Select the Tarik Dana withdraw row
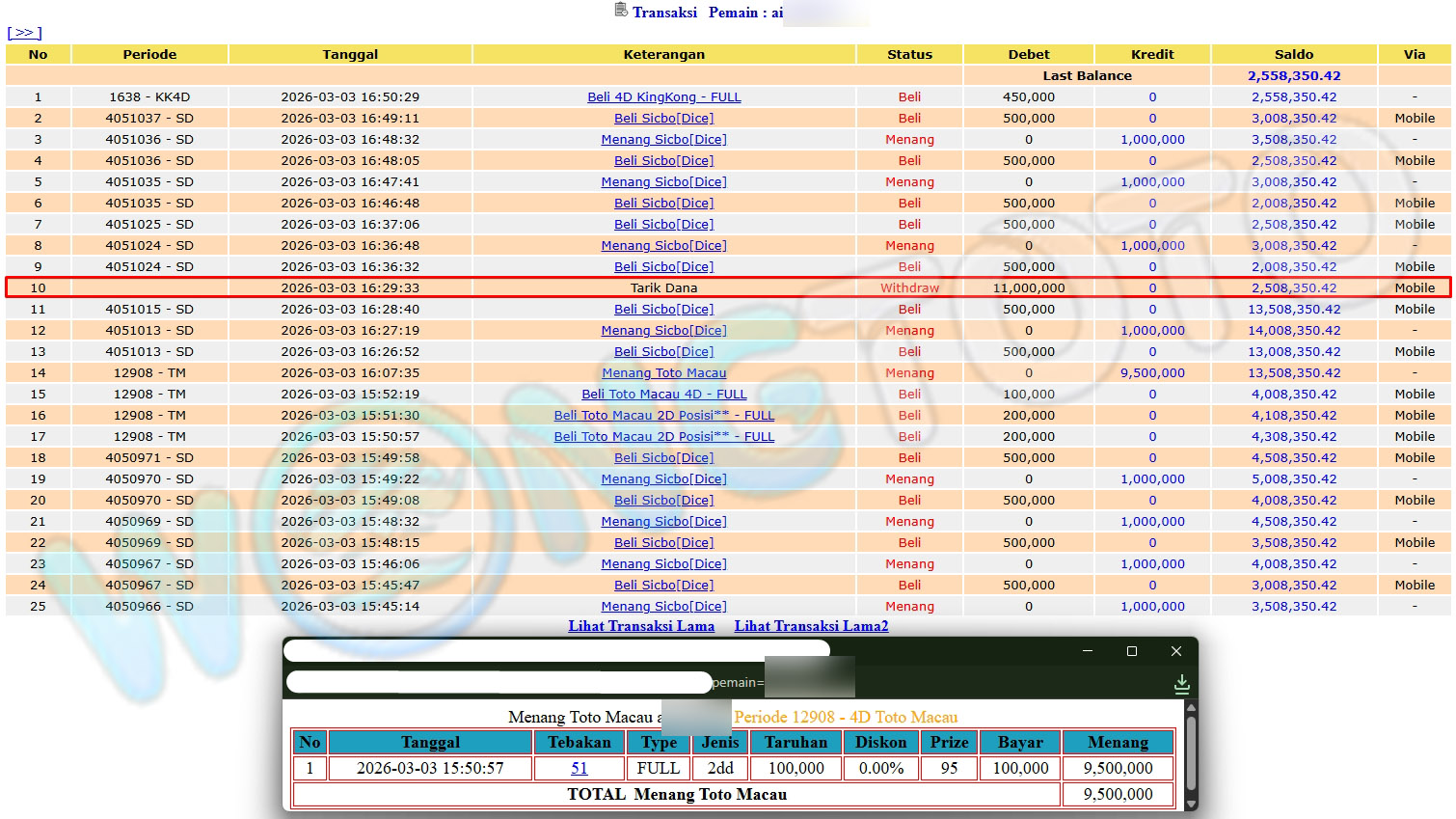This screenshot has width=1456, height=819. tap(663, 288)
